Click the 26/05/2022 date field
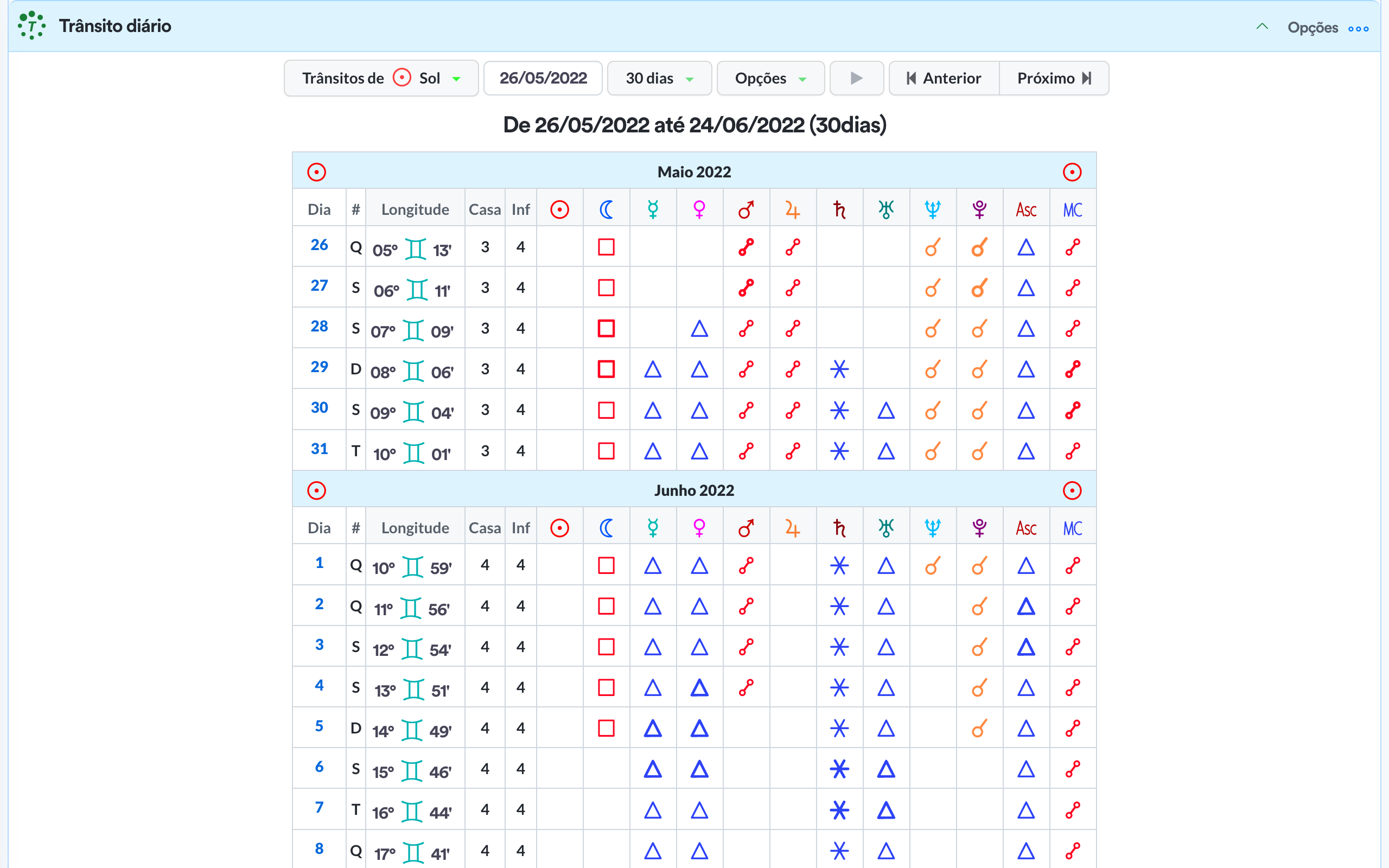The height and width of the screenshot is (868, 1389). pos(543,78)
